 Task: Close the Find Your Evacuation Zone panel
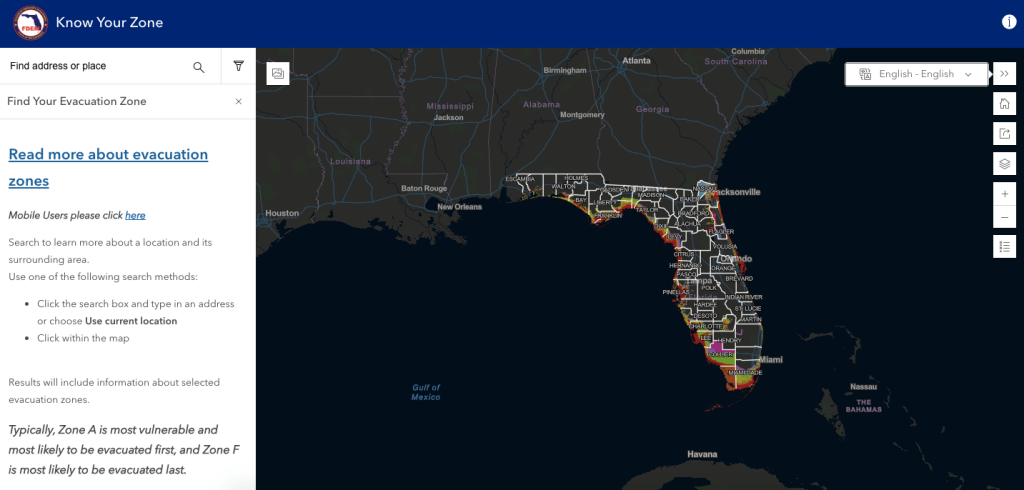point(238,101)
